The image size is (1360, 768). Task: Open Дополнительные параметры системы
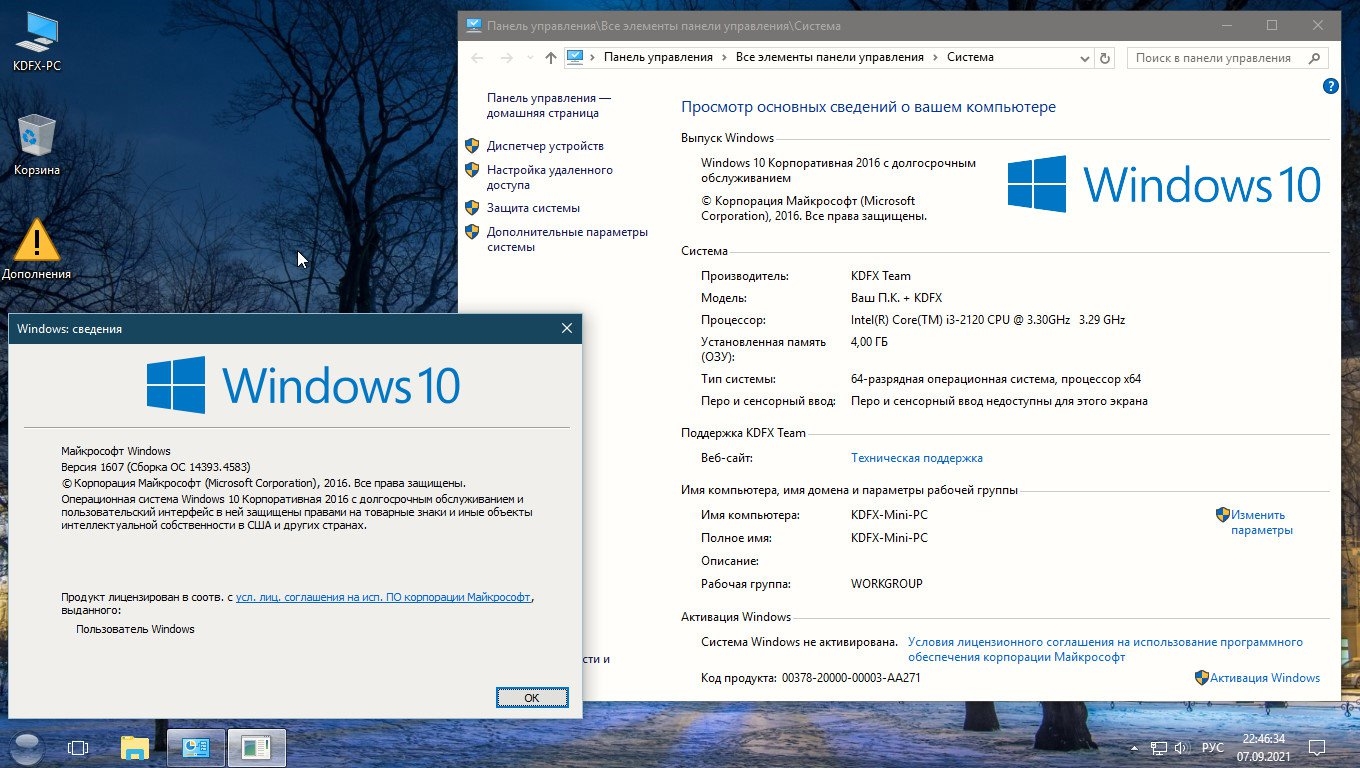click(x=567, y=239)
